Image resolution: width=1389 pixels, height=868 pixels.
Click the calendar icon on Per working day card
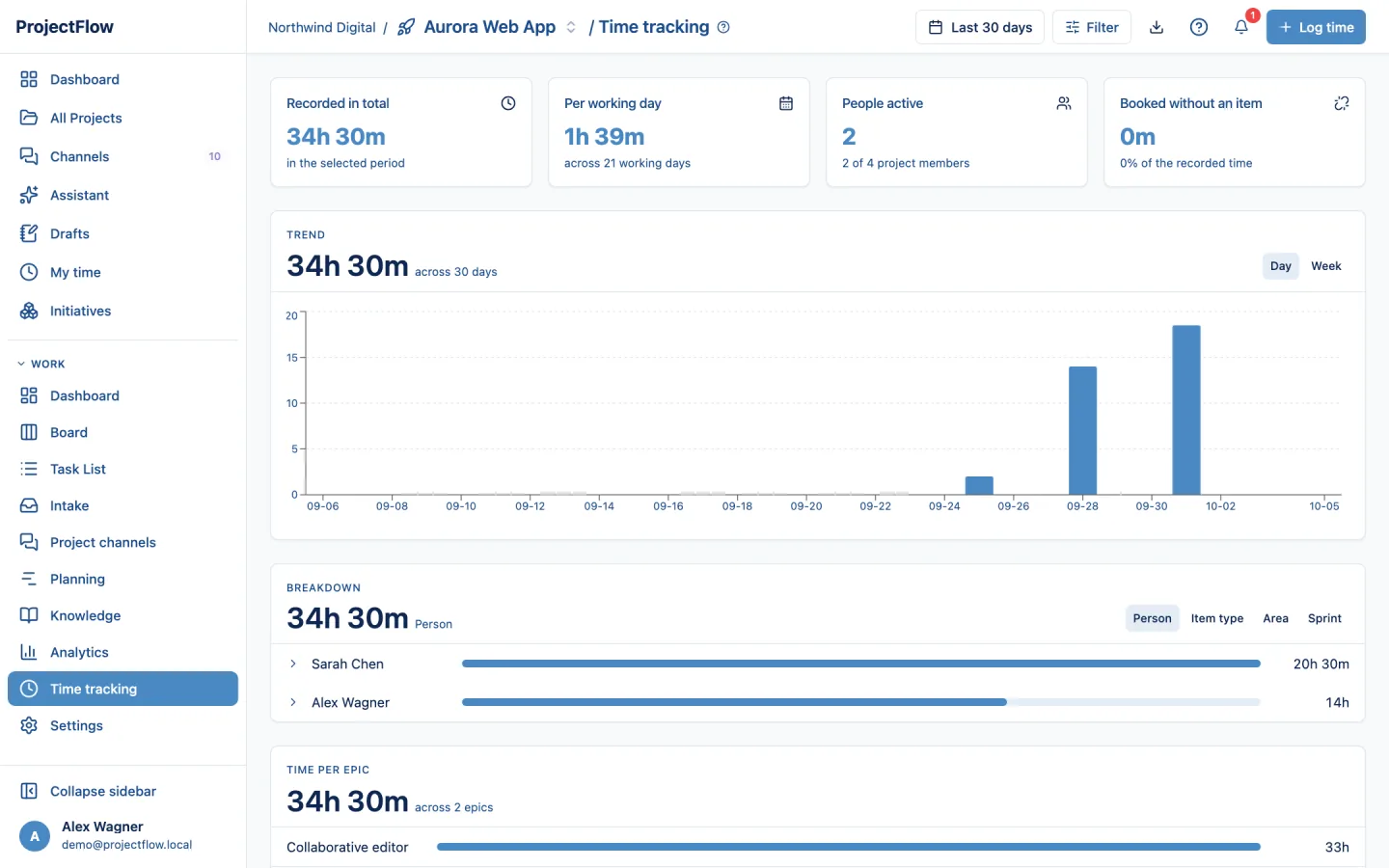click(x=786, y=103)
